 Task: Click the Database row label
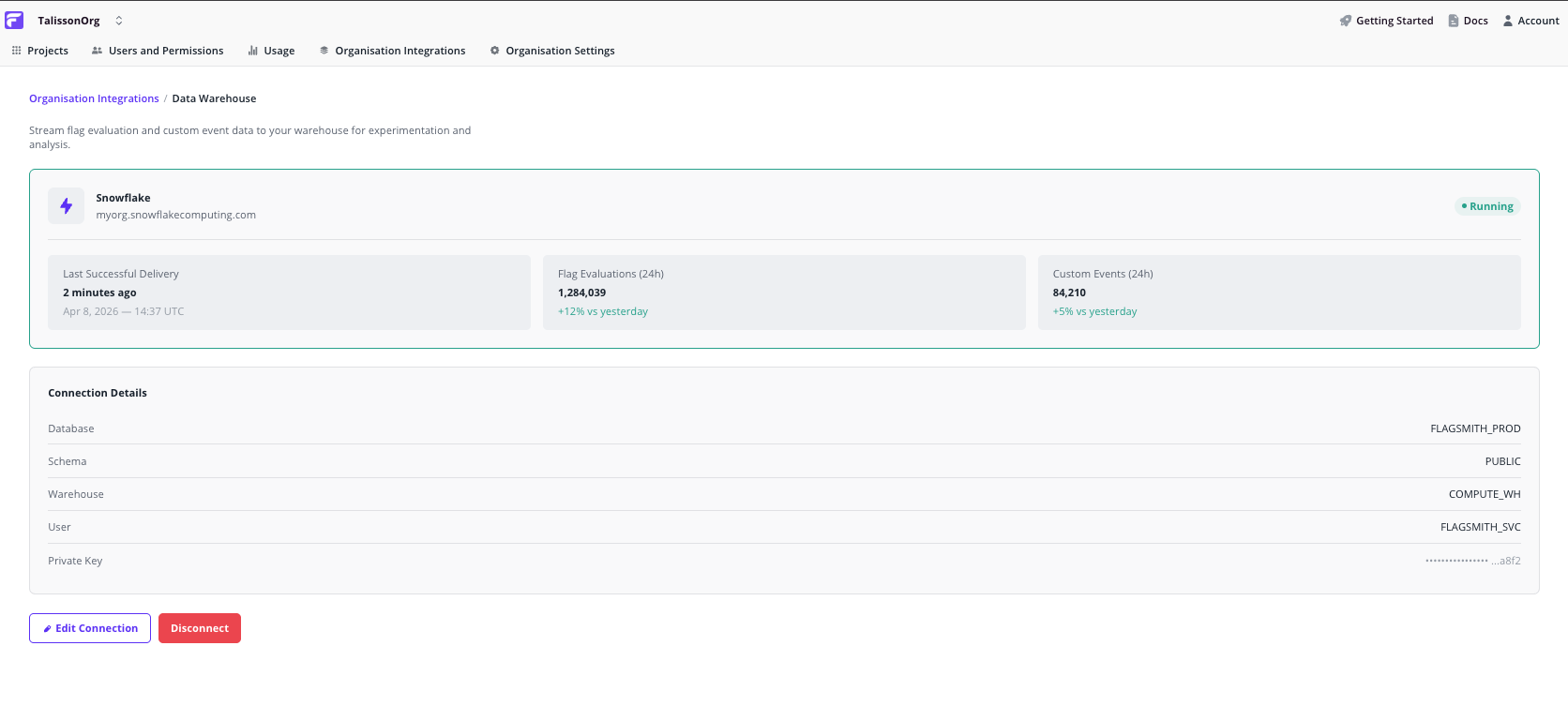71,428
